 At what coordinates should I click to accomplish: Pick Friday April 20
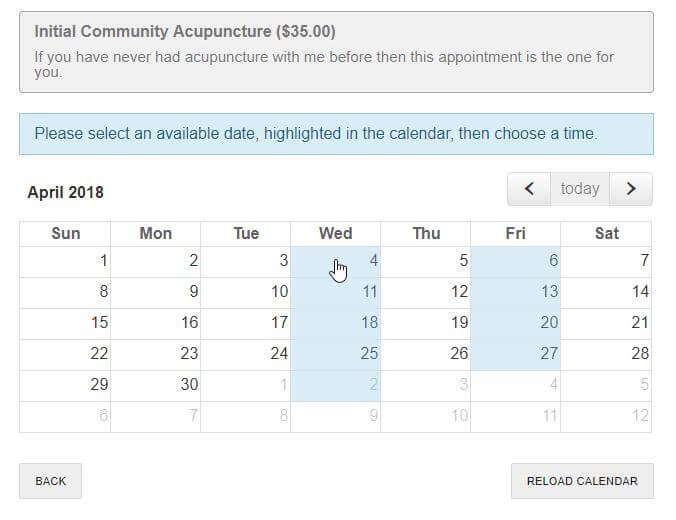[516, 324]
